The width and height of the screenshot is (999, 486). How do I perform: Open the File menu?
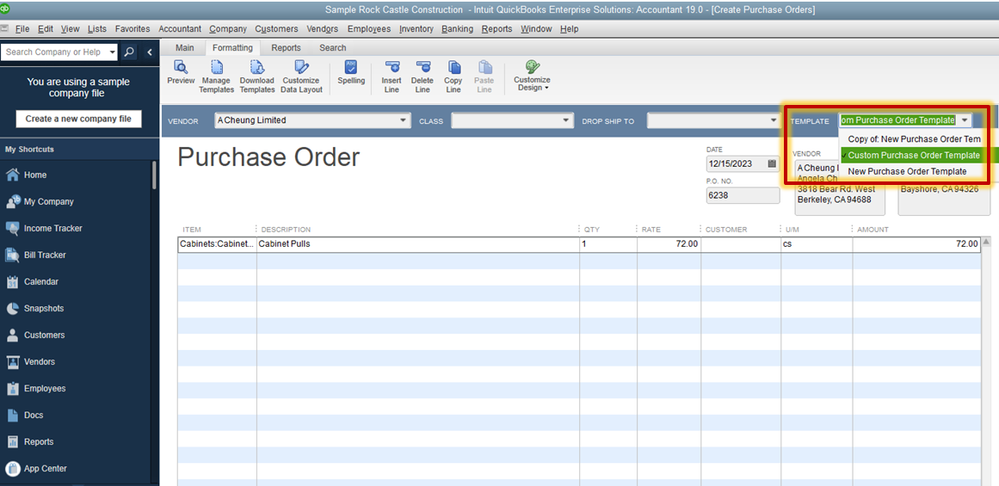tap(22, 29)
